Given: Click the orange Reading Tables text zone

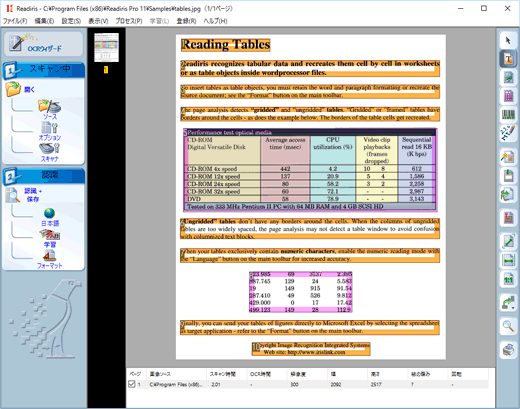Looking at the screenshot, I should [226, 45].
